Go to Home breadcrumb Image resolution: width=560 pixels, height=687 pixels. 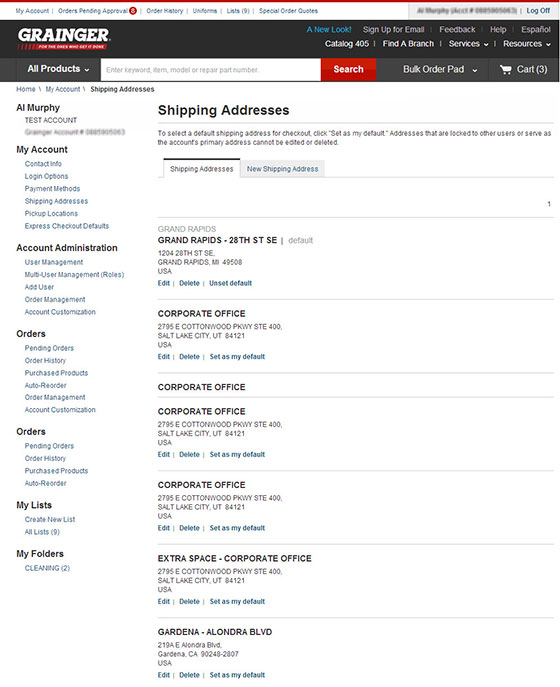(x=25, y=89)
